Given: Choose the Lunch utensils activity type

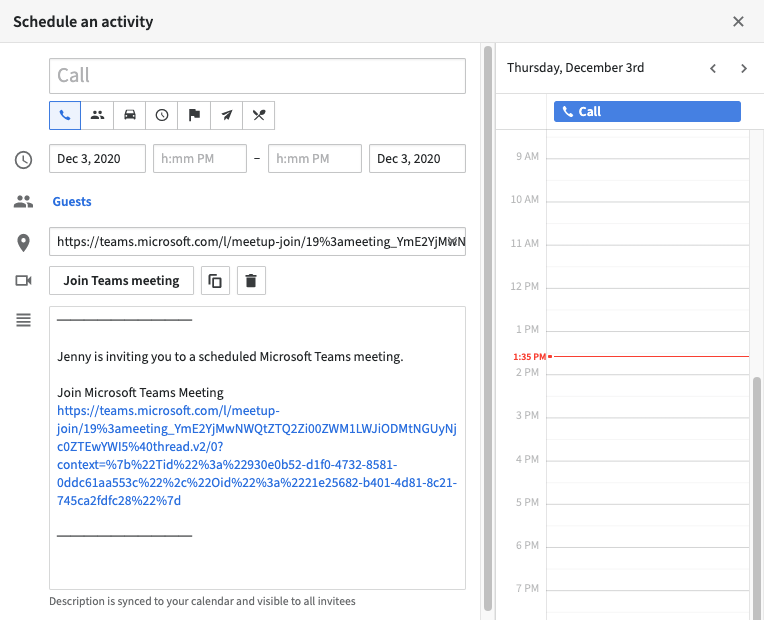Looking at the screenshot, I should [x=259, y=116].
